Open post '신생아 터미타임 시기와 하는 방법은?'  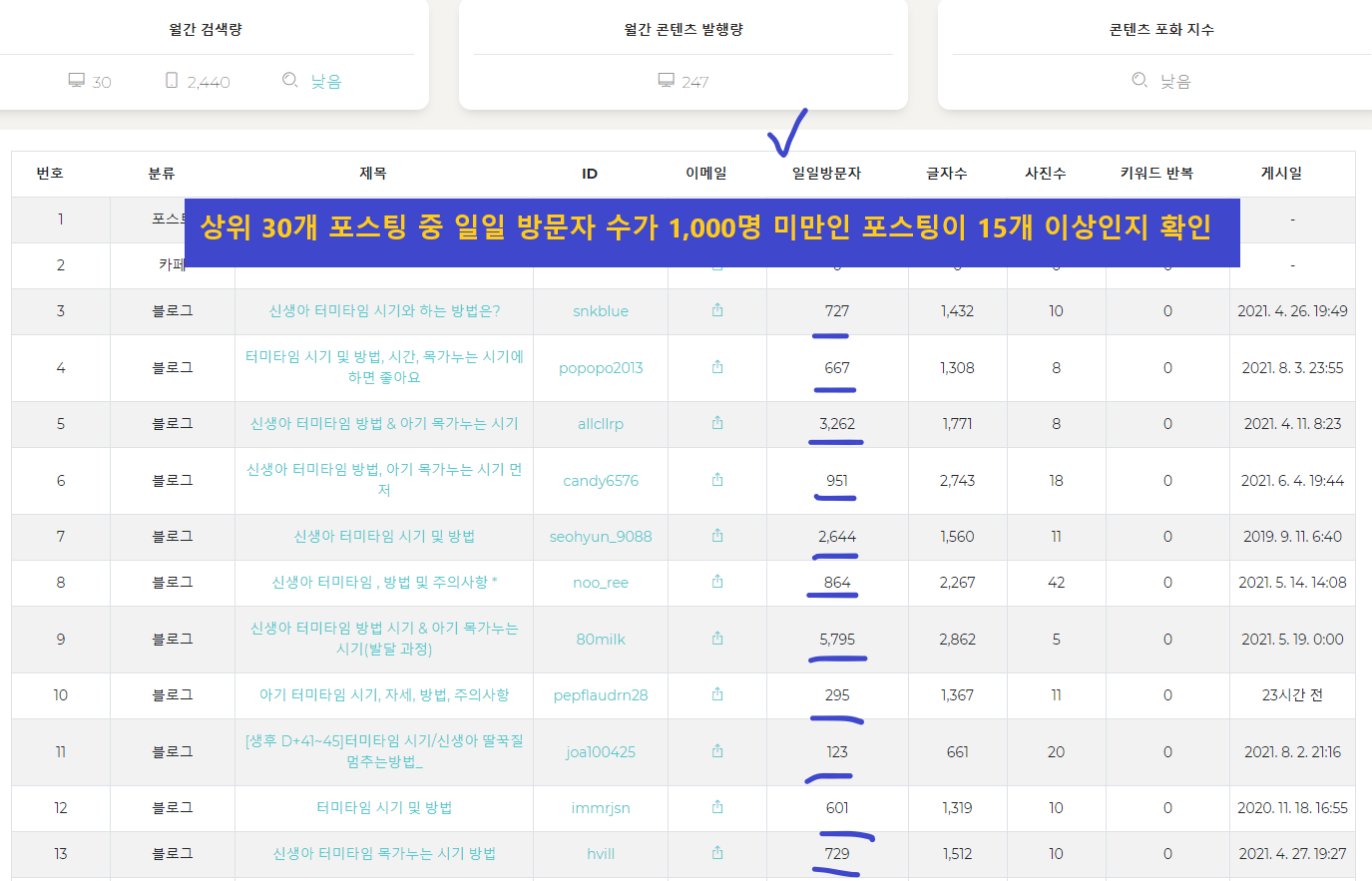384,311
